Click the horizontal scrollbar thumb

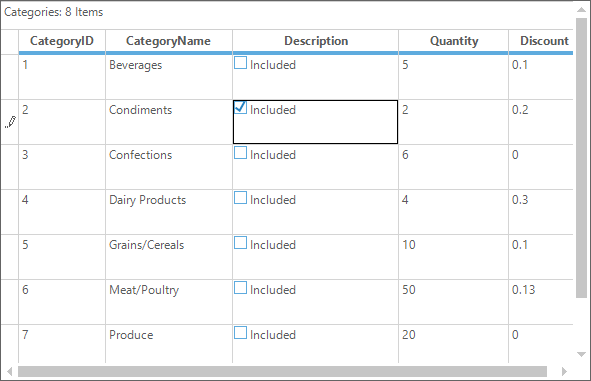(282, 371)
